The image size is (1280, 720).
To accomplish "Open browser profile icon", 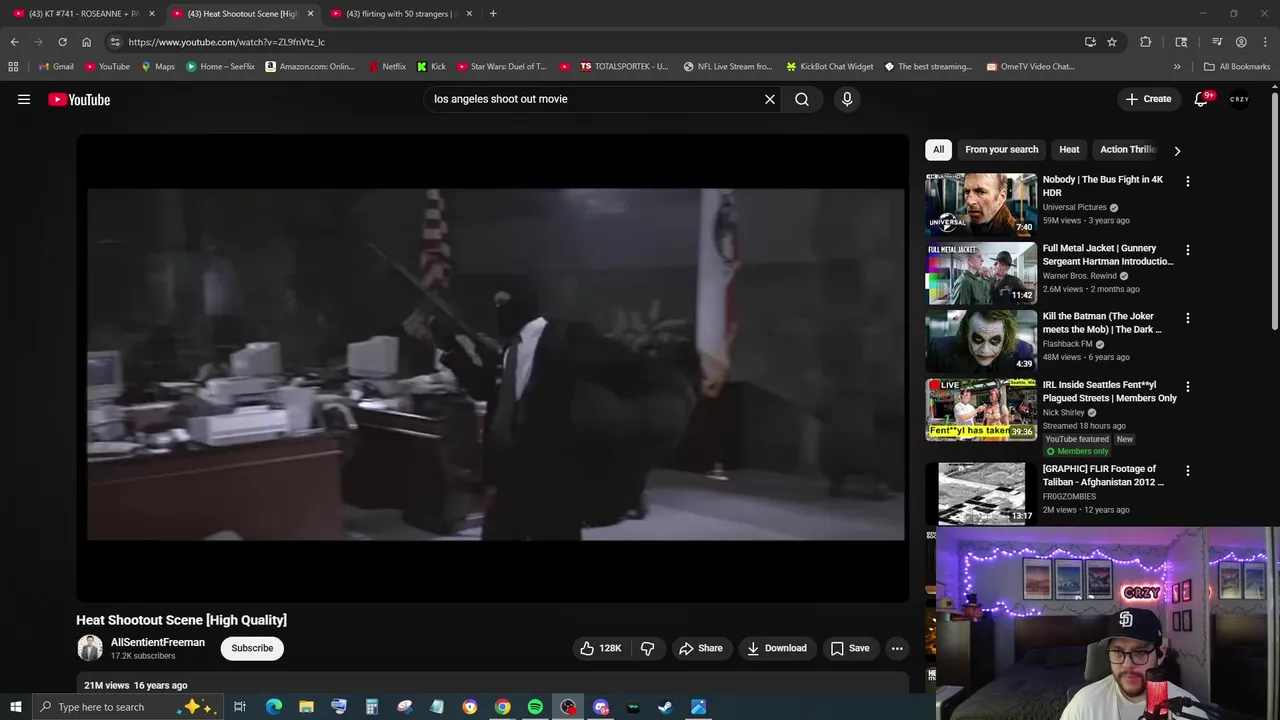I will point(1241,42).
